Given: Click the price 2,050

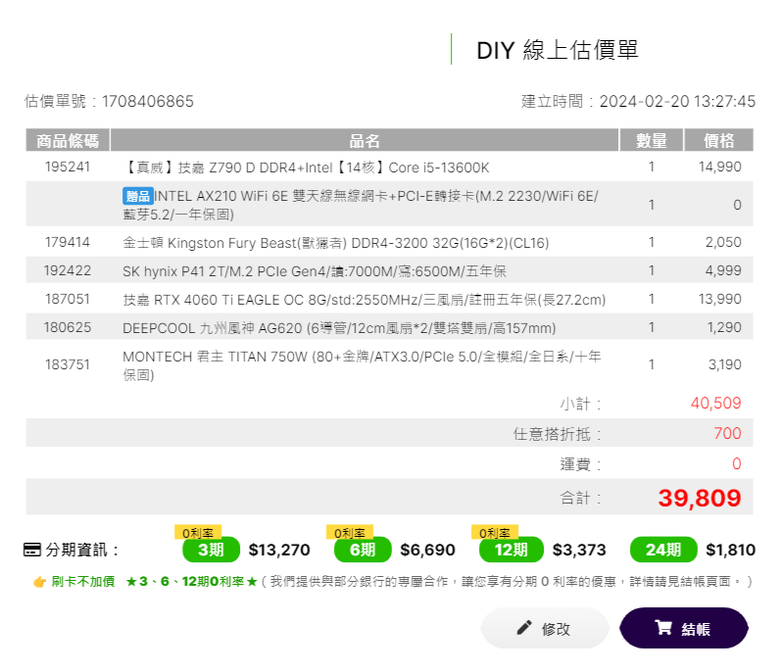Looking at the screenshot, I should 723,242.
